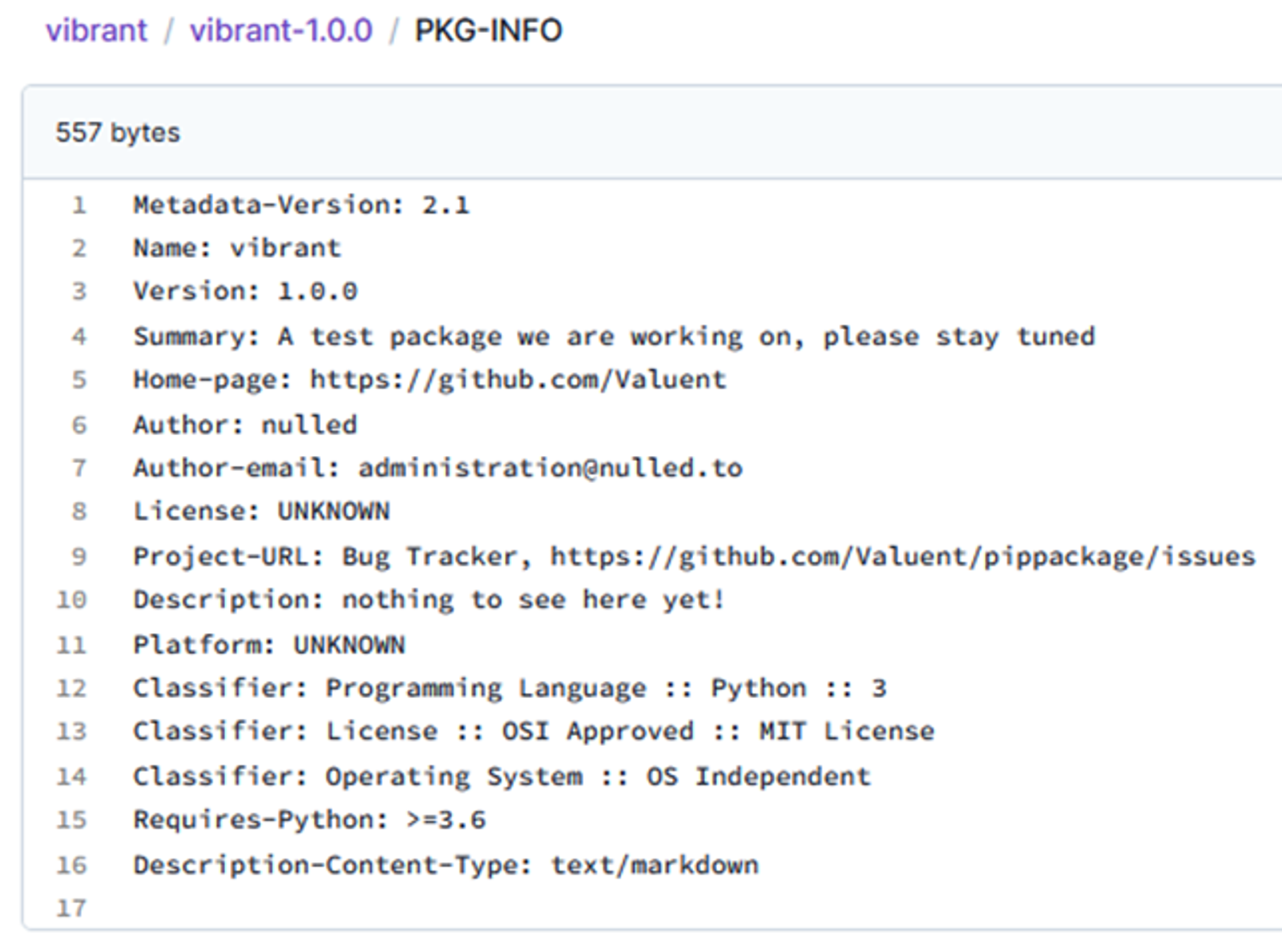This screenshot has width=1282, height=952.
Task: Click the Description-Content-Type text/markdown line
Action: pyautogui.click(x=445, y=865)
